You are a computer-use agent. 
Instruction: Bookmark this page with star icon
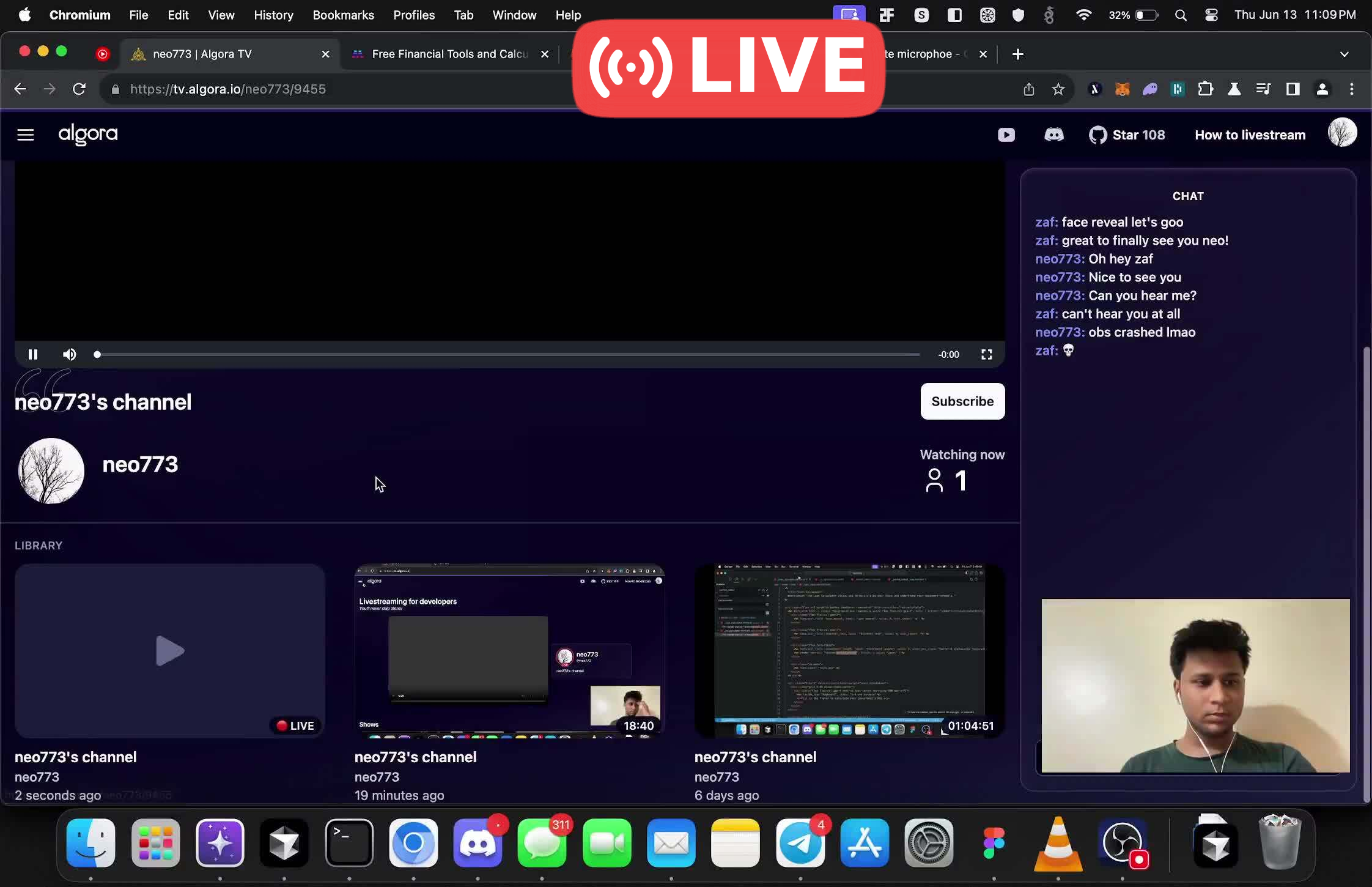click(1058, 89)
